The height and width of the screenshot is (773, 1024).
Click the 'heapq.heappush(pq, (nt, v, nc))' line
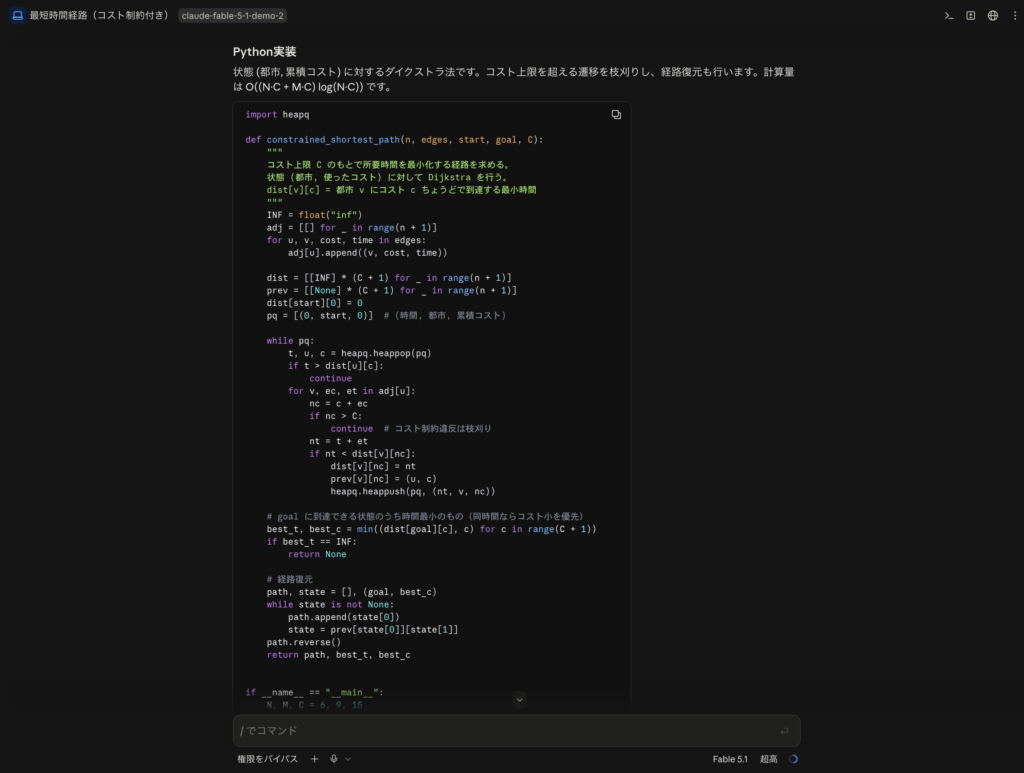click(x=413, y=492)
